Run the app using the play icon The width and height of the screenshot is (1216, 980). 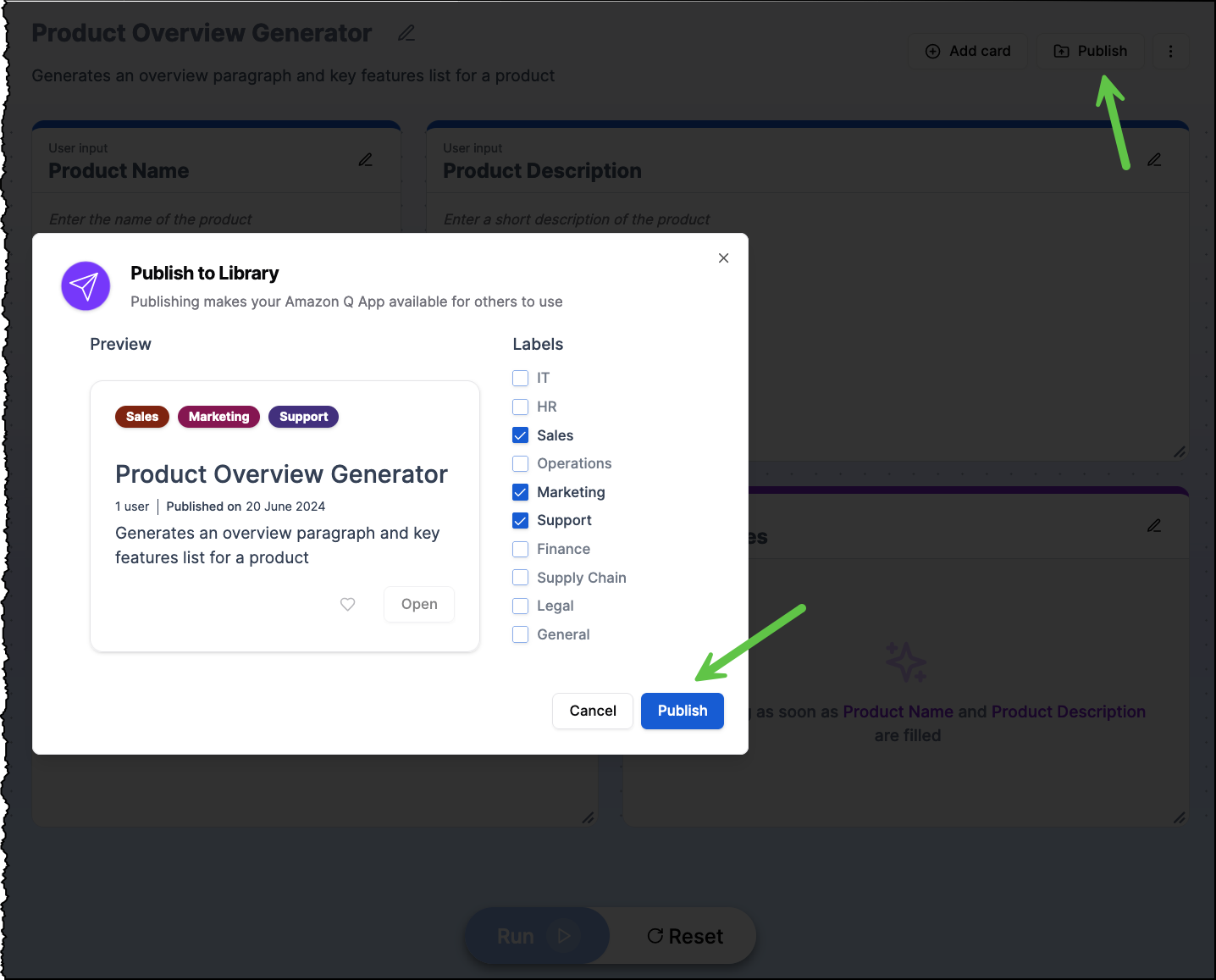pyautogui.click(x=565, y=935)
